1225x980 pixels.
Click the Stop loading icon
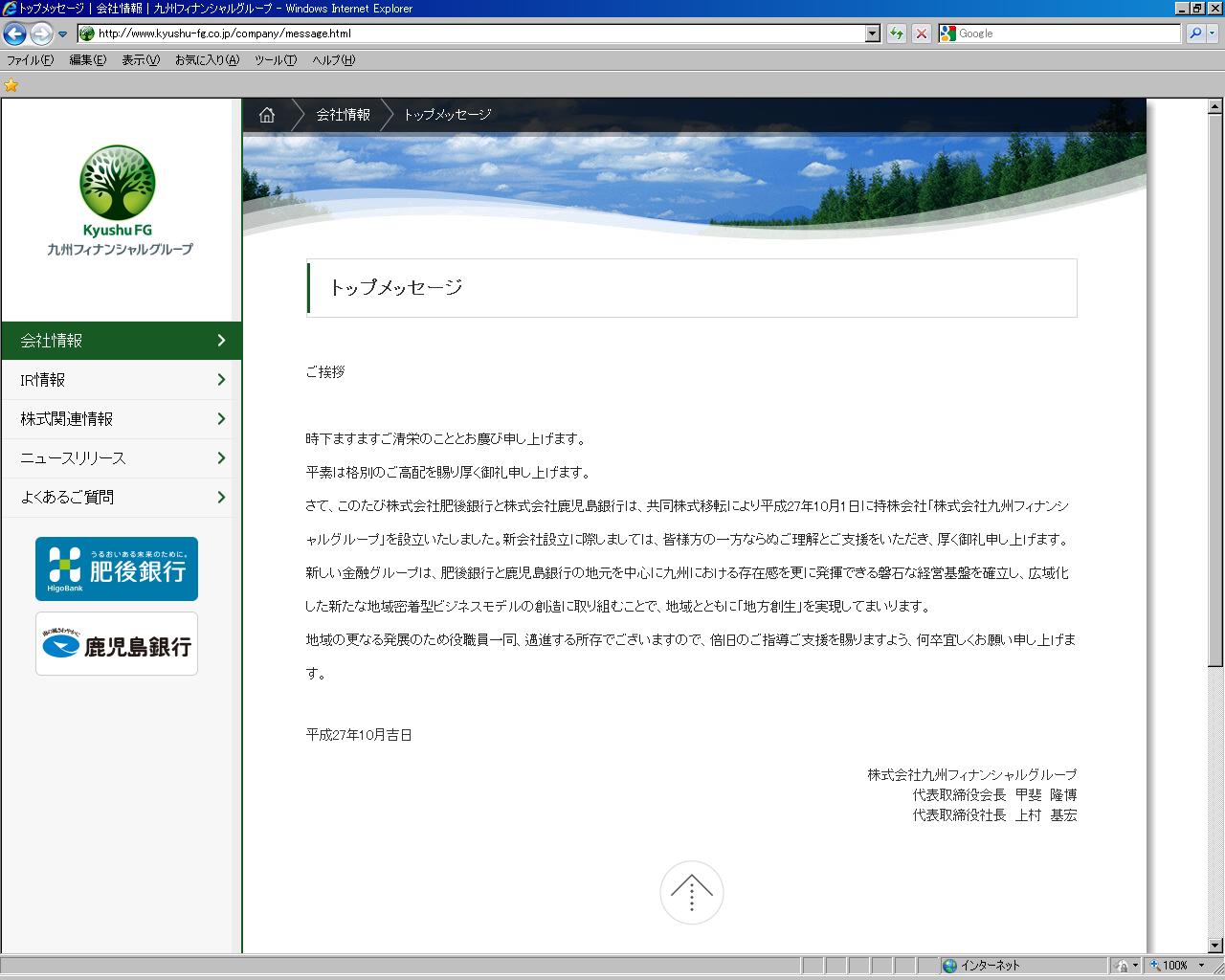click(x=921, y=33)
